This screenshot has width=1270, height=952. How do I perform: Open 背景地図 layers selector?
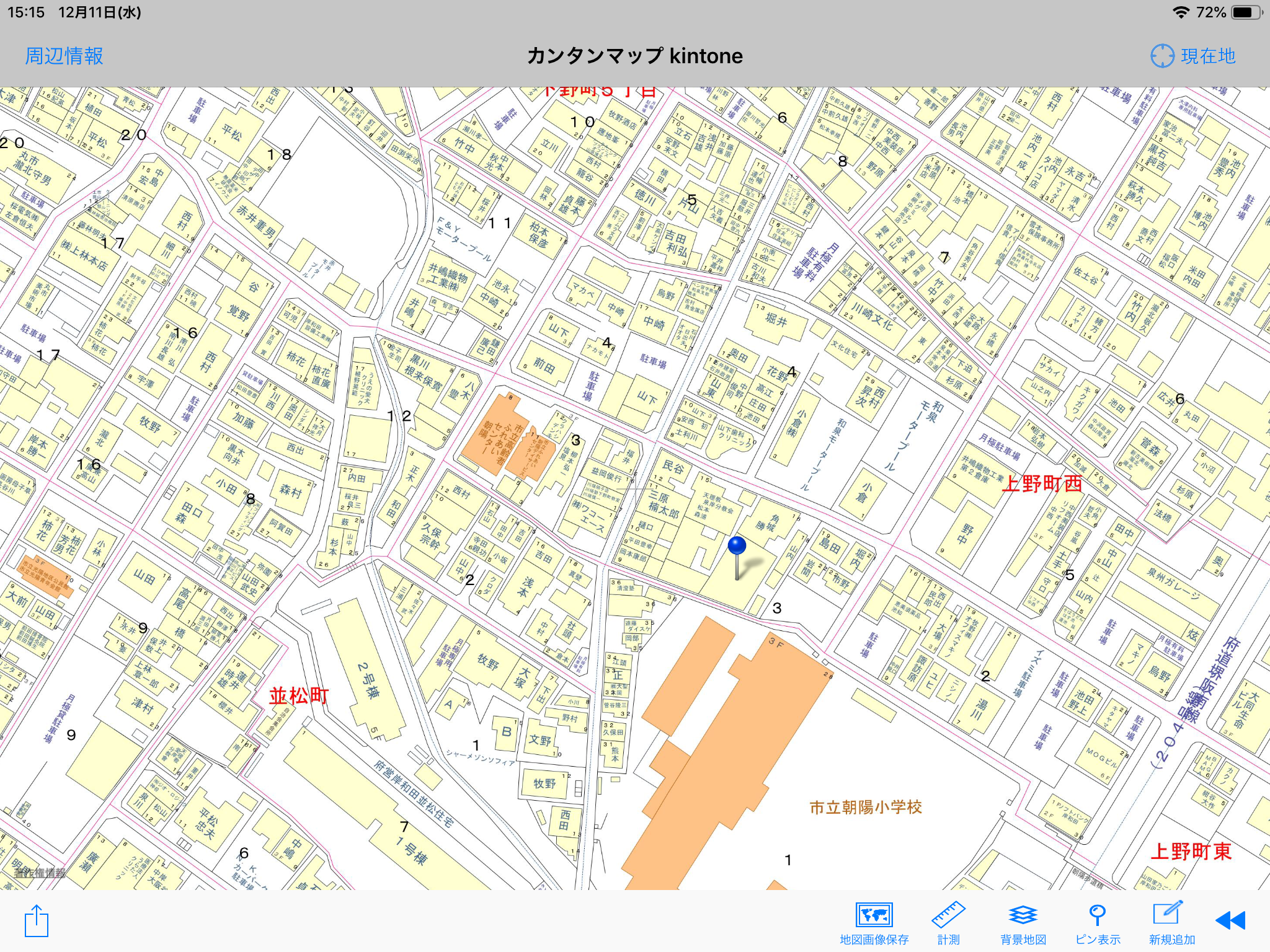pyautogui.click(x=1023, y=923)
